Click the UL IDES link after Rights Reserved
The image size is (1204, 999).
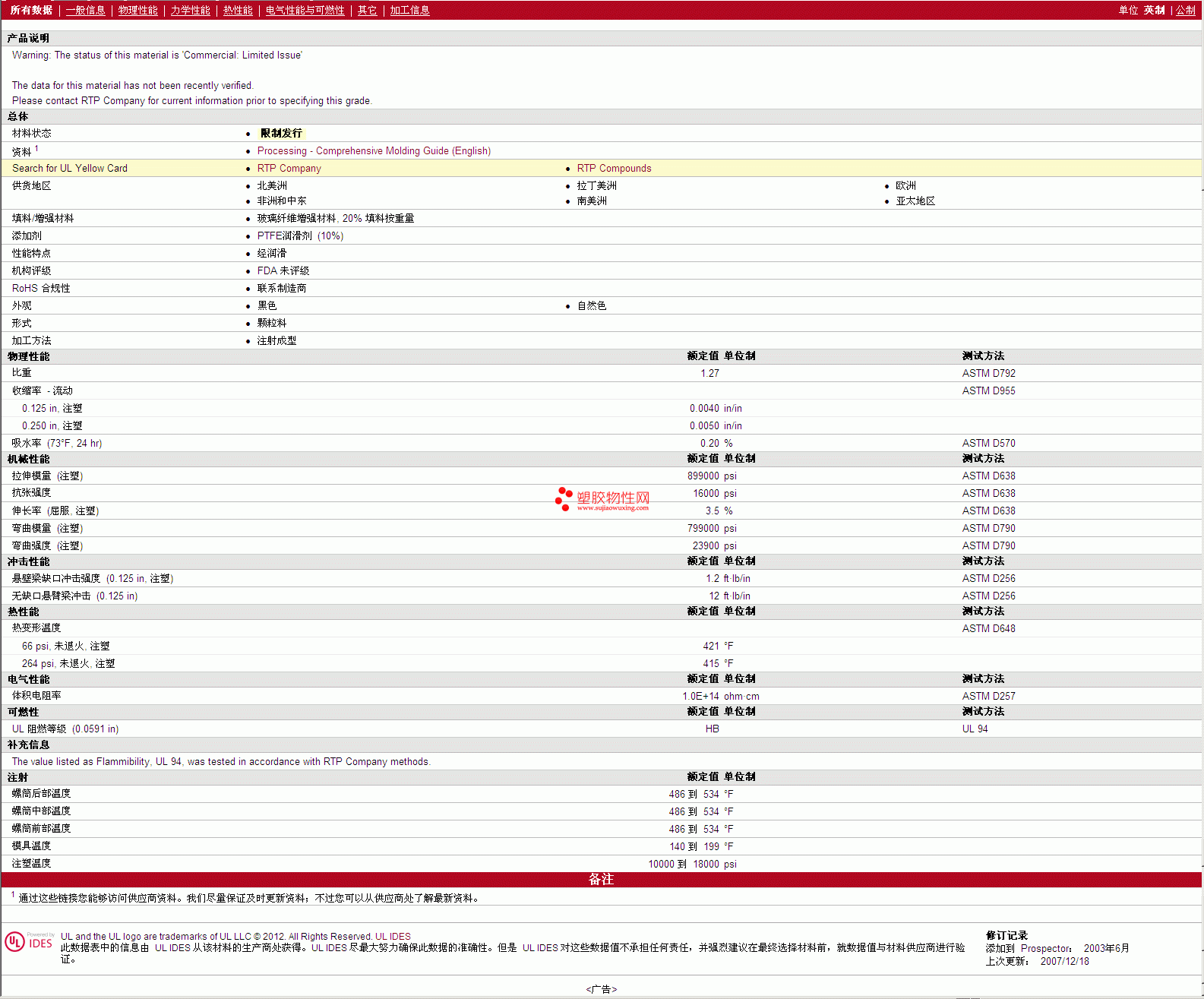tap(393, 936)
